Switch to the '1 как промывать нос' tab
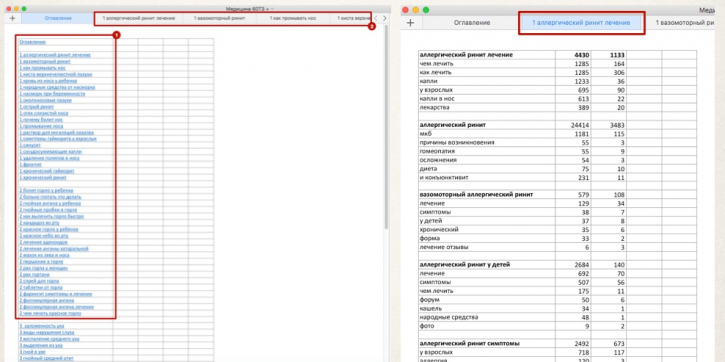Image resolution: width=725 pixels, height=362 pixels. [293, 18]
